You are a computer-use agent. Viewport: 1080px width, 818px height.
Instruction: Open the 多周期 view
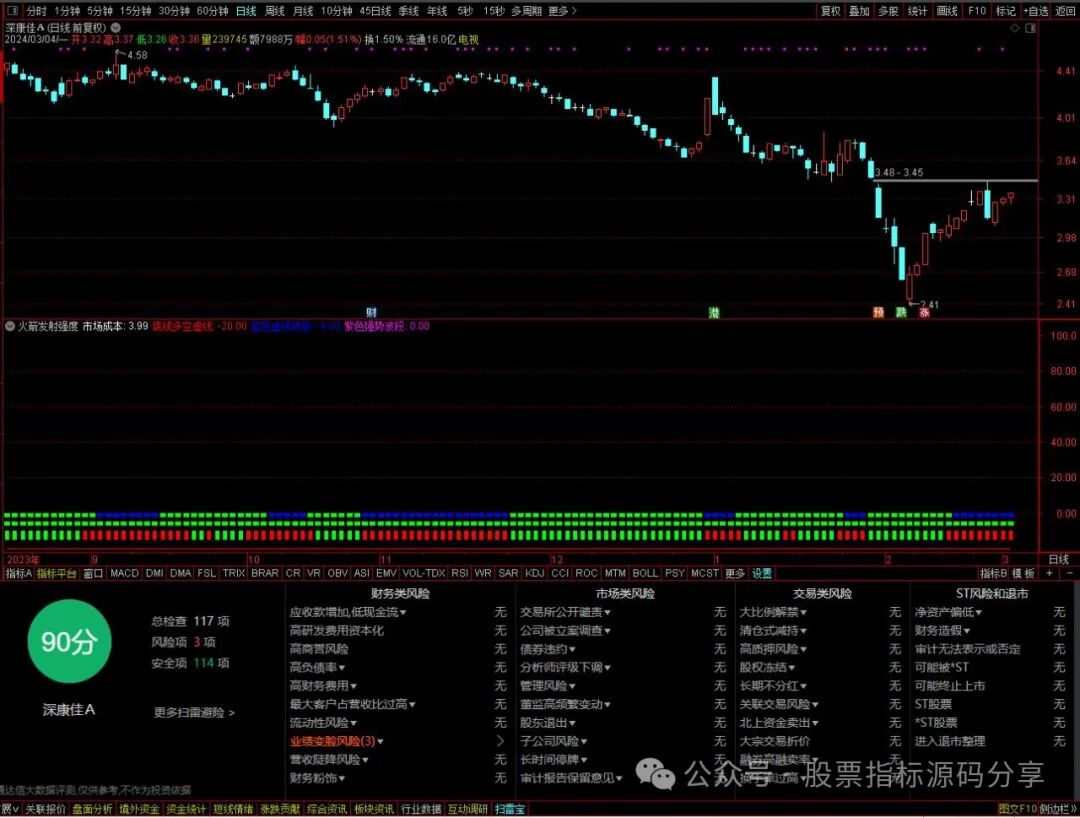click(526, 11)
